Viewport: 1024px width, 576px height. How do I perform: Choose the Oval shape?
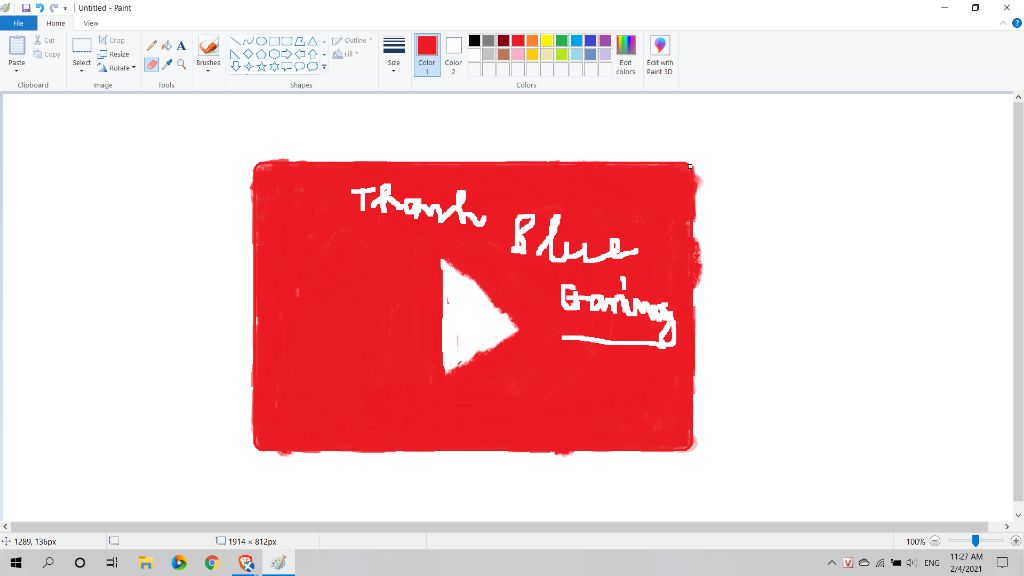[261, 41]
